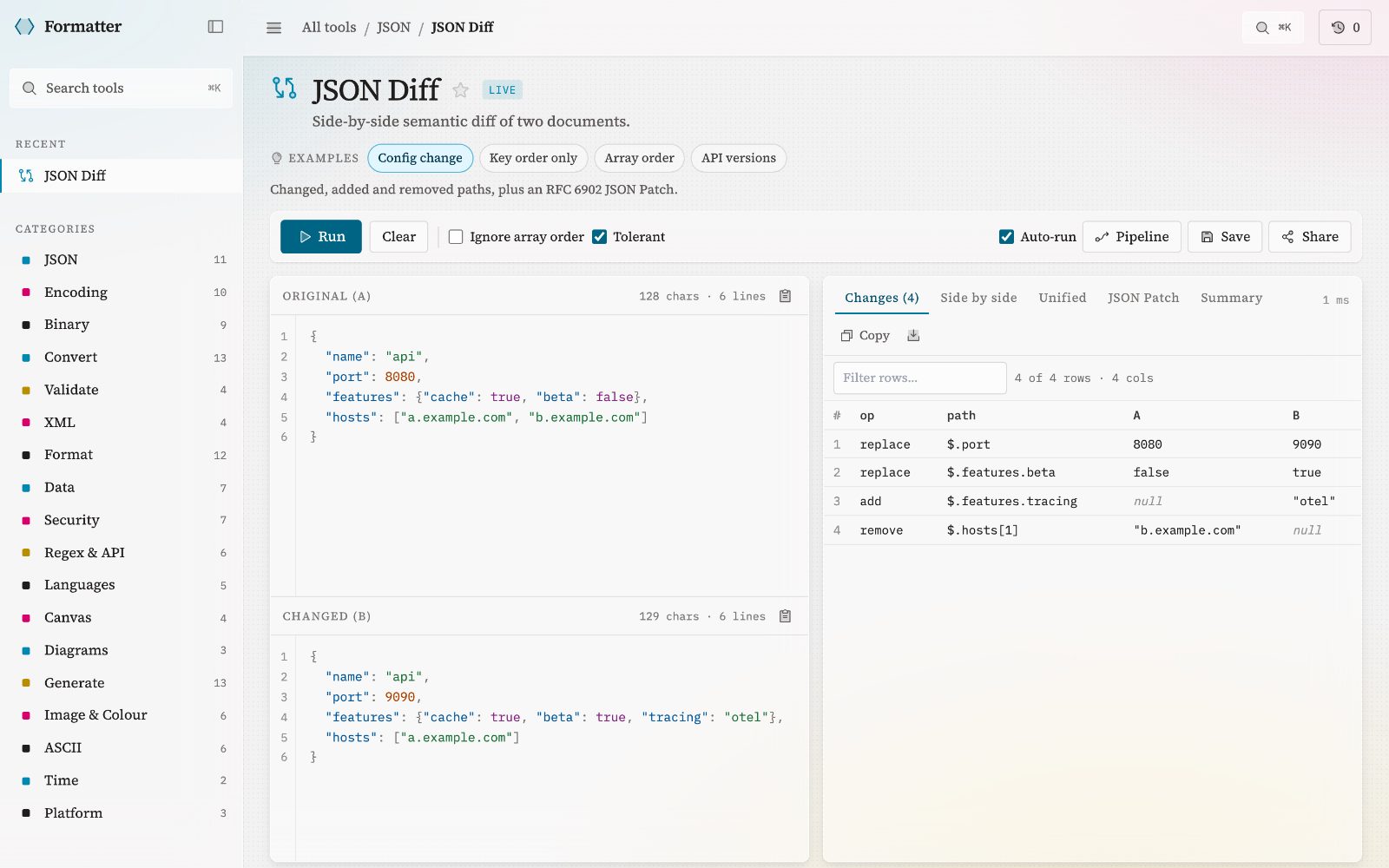1389x868 pixels.
Task: Clear the diff inputs
Action: pyautogui.click(x=398, y=237)
